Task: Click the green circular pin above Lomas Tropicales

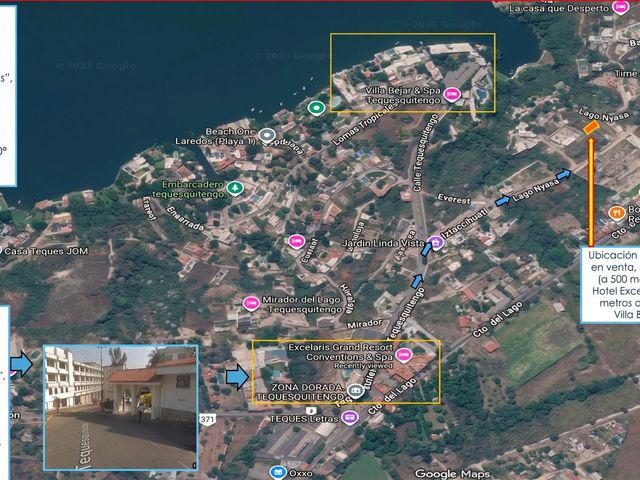Action: coord(316,108)
